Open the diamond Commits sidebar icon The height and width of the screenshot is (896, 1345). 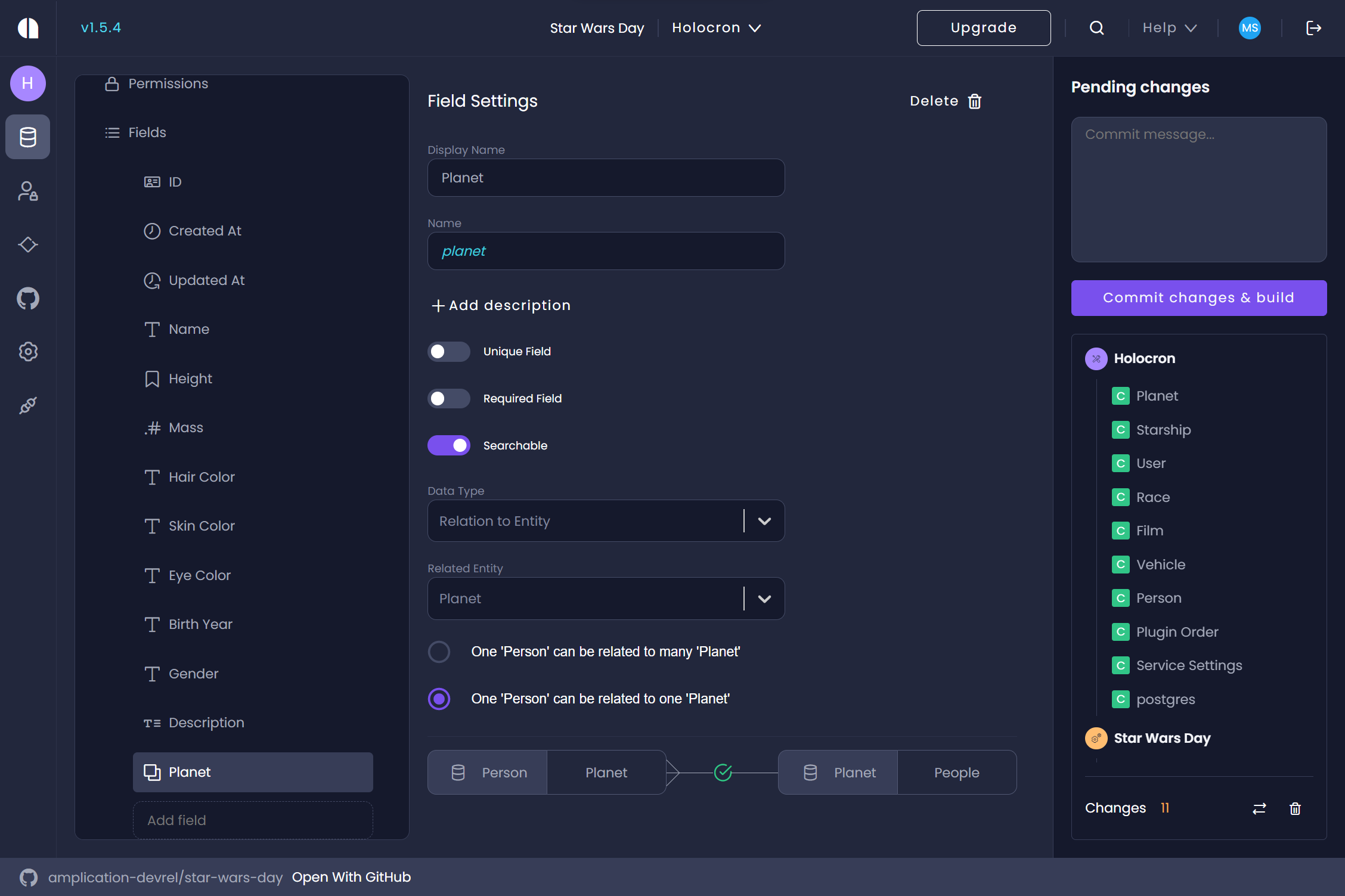28,244
